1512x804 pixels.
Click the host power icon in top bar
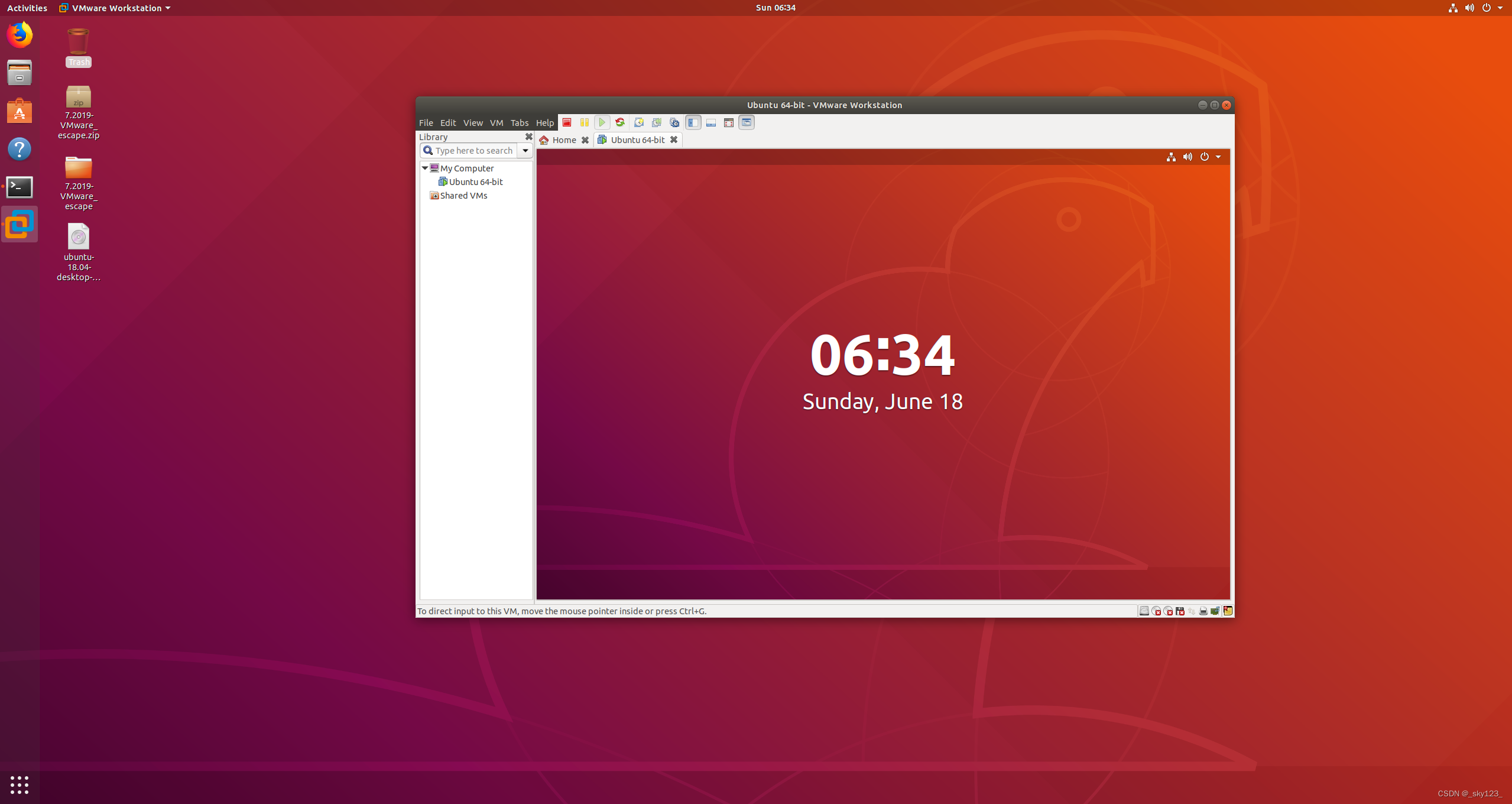pos(1486,8)
